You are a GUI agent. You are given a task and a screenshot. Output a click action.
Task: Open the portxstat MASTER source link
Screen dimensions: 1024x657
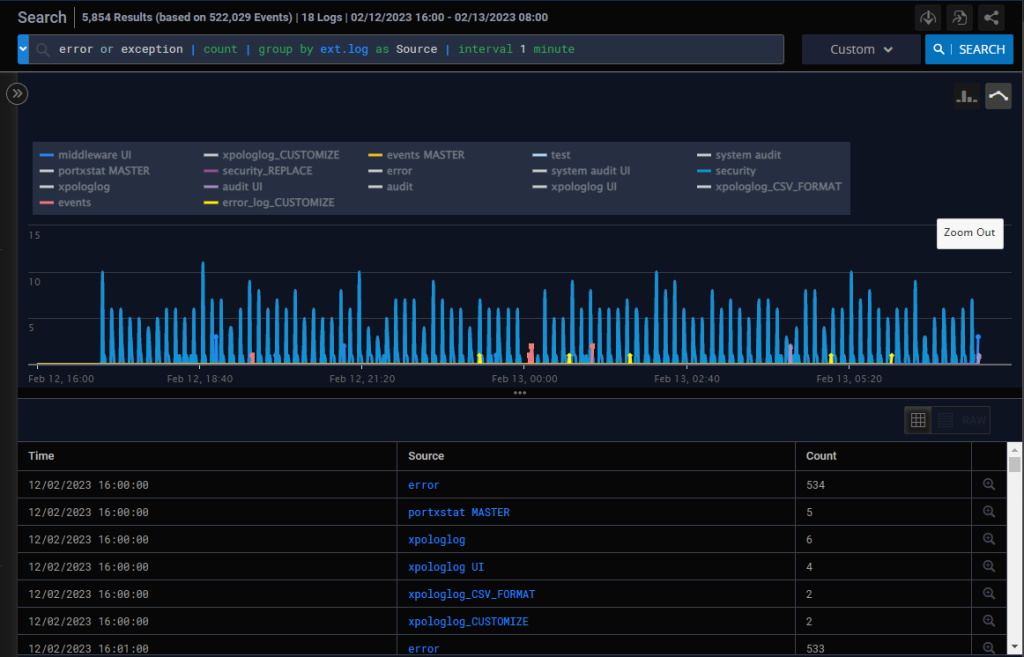click(x=458, y=512)
